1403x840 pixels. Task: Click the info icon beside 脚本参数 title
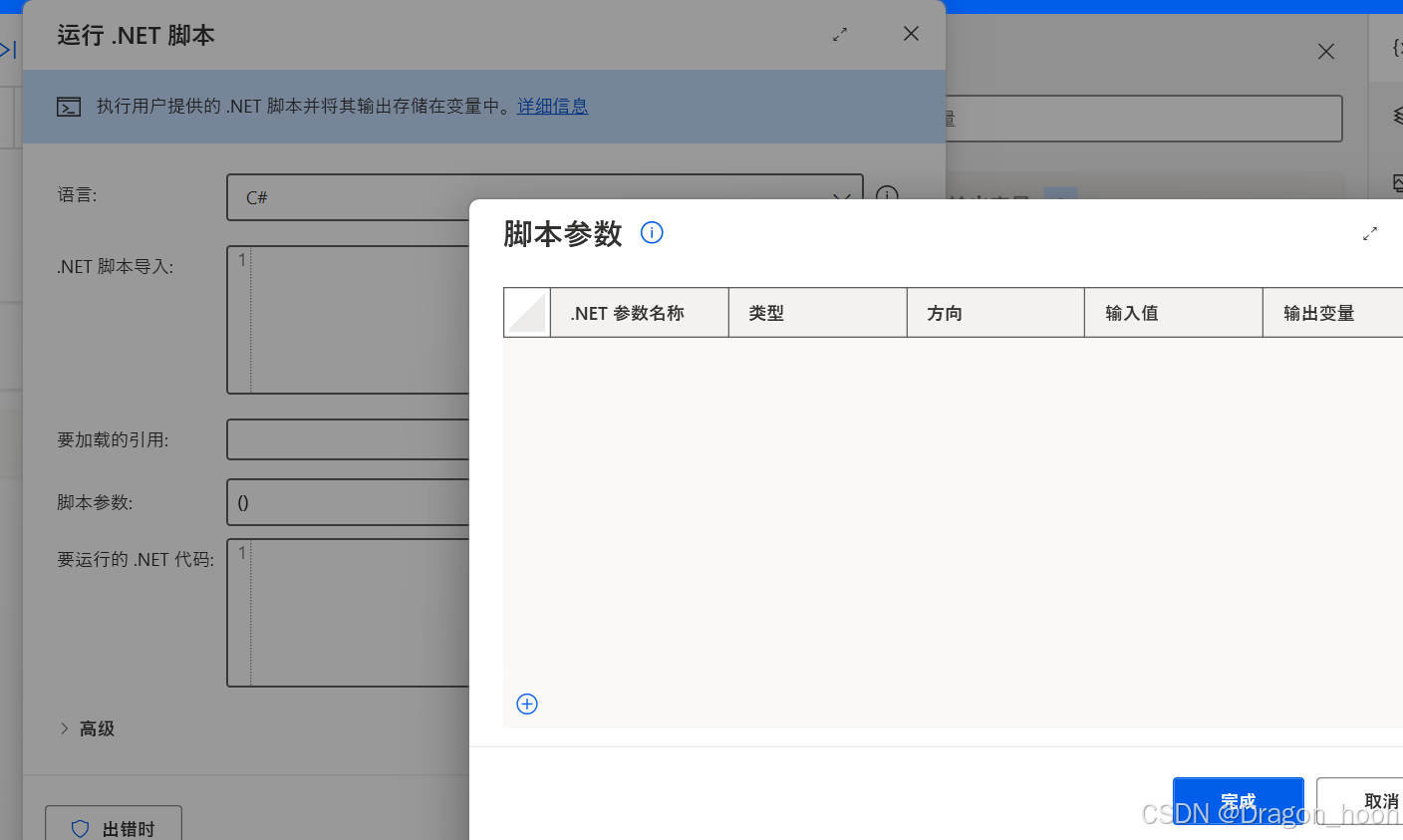pos(652,232)
